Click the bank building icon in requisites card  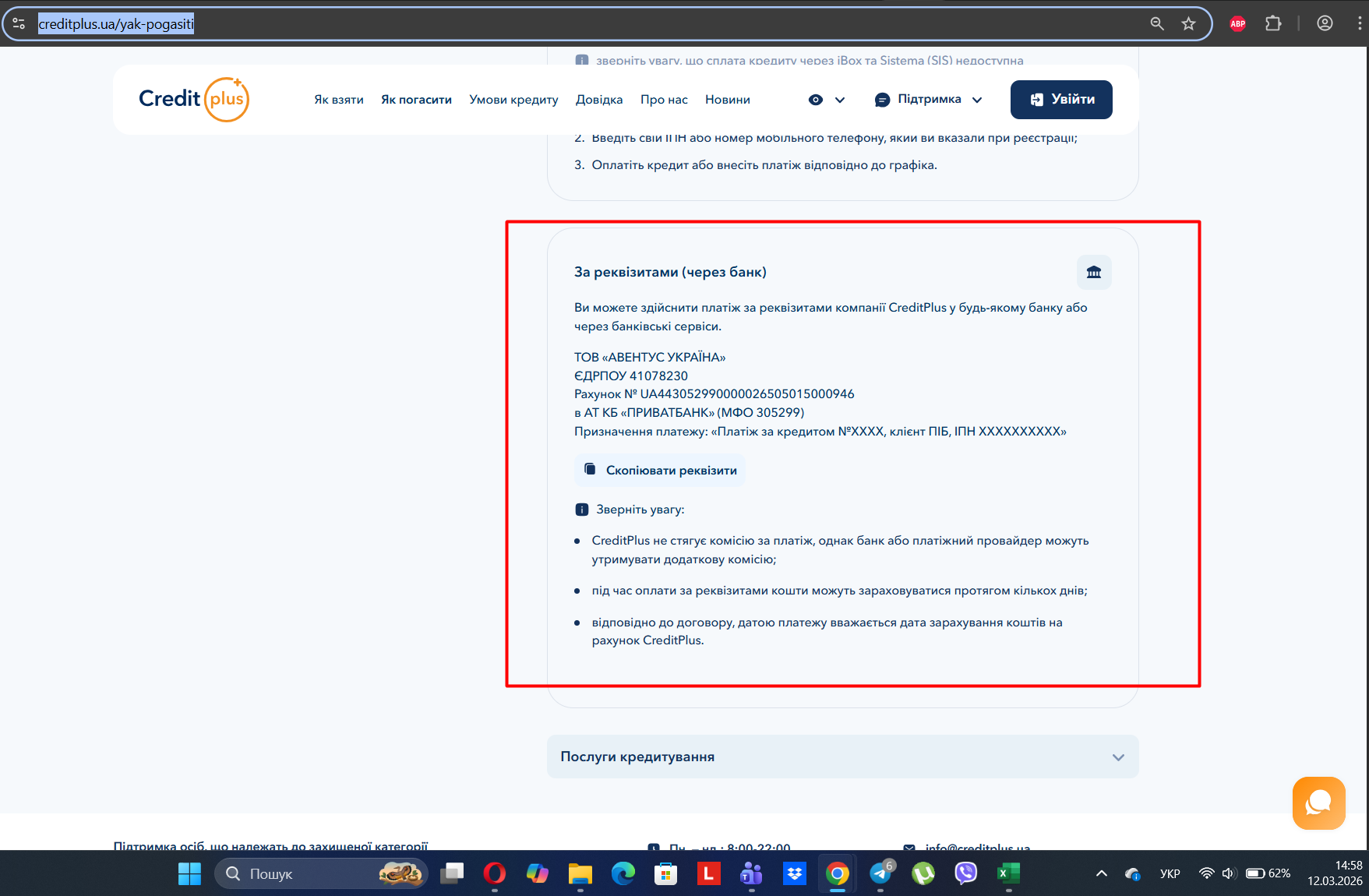(1094, 272)
